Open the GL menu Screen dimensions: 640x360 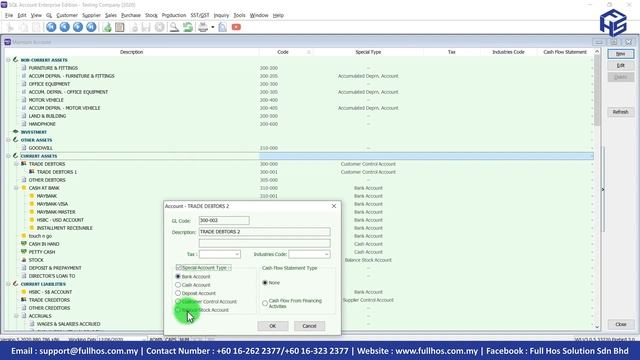(49, 15)
